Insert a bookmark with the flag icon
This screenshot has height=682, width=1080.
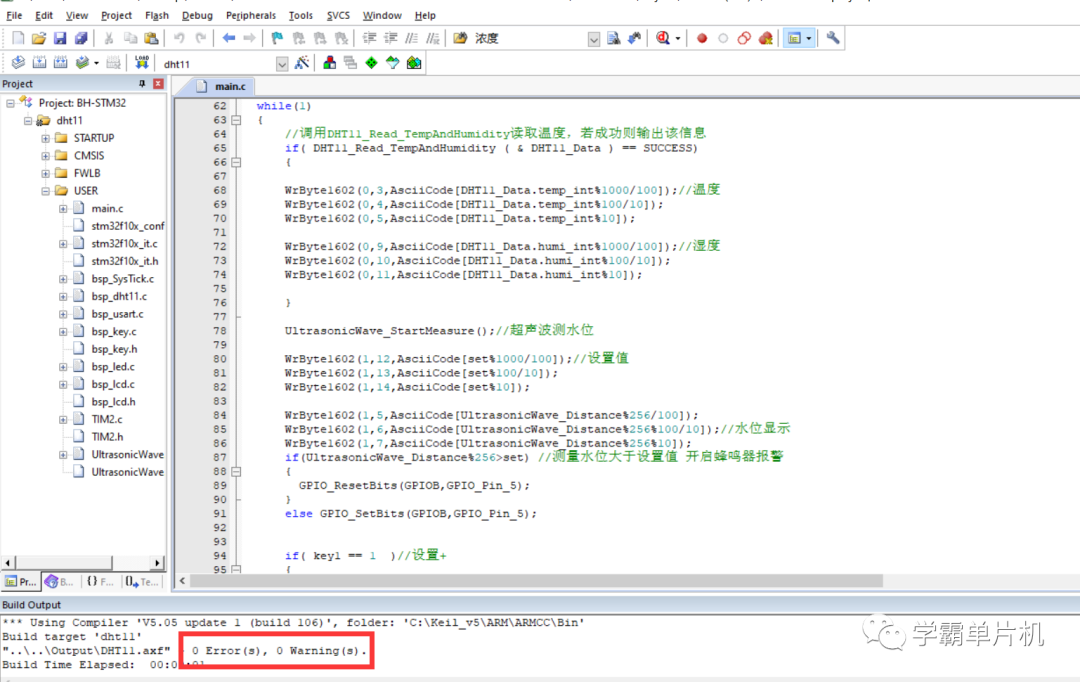coord(277,38)
